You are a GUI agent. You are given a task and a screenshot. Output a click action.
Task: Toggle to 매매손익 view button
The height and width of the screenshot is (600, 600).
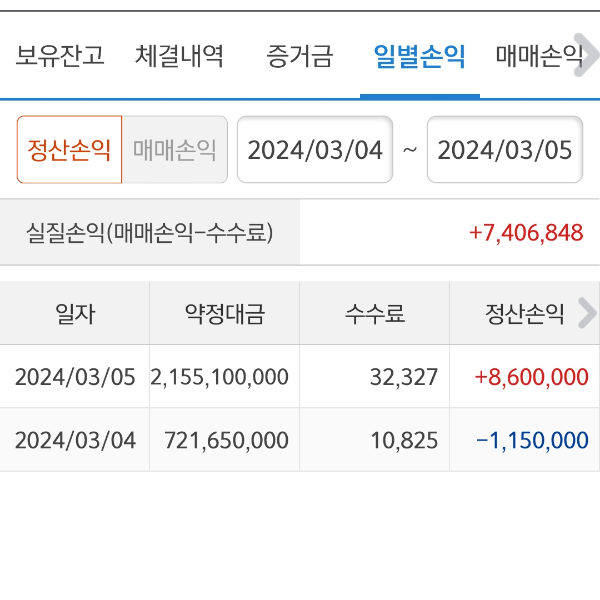tap(175, 150)
